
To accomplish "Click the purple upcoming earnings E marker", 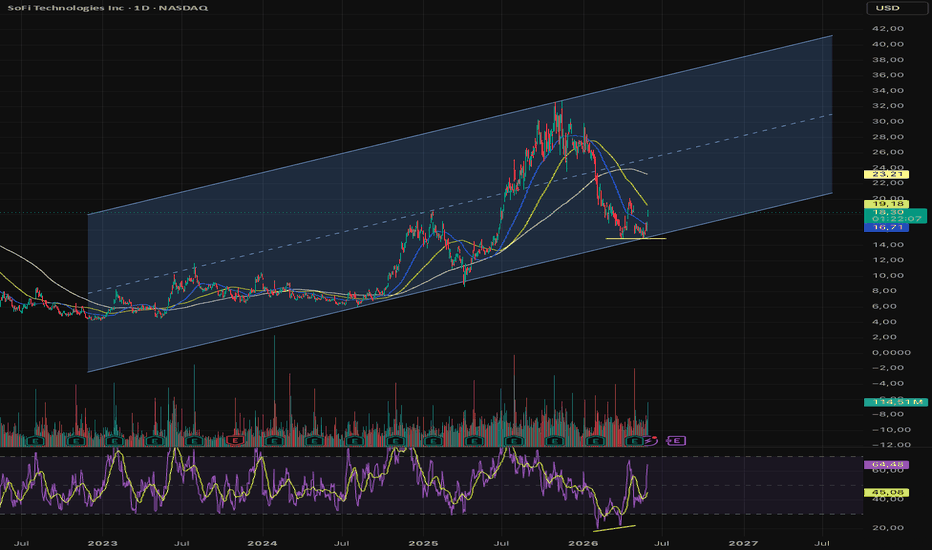I will [676, 441].
